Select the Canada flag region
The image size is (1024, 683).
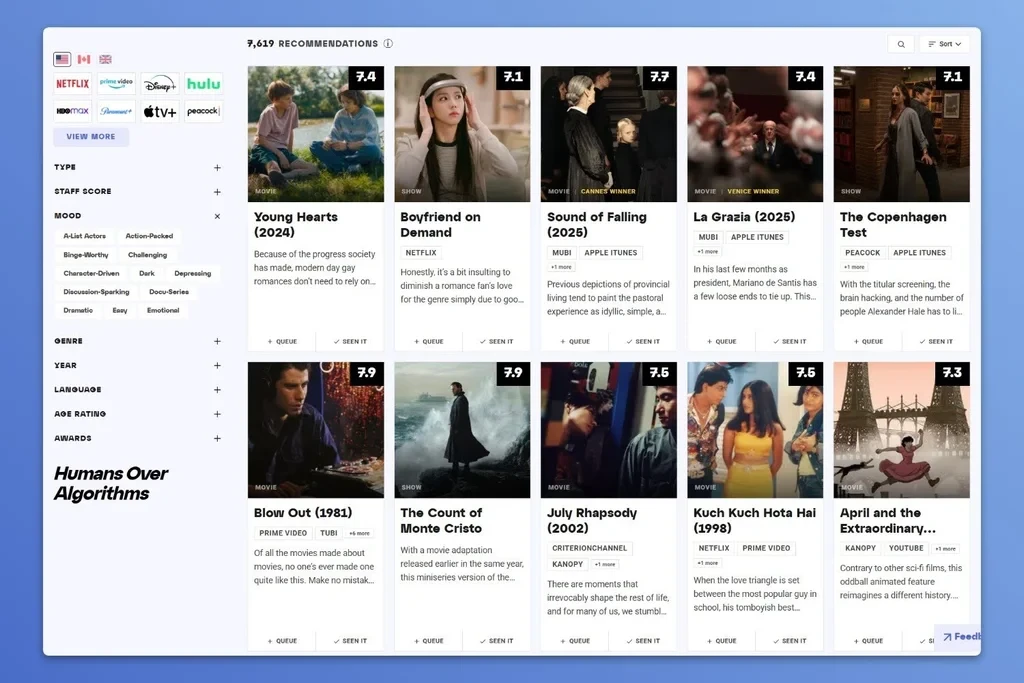[84, 59]
